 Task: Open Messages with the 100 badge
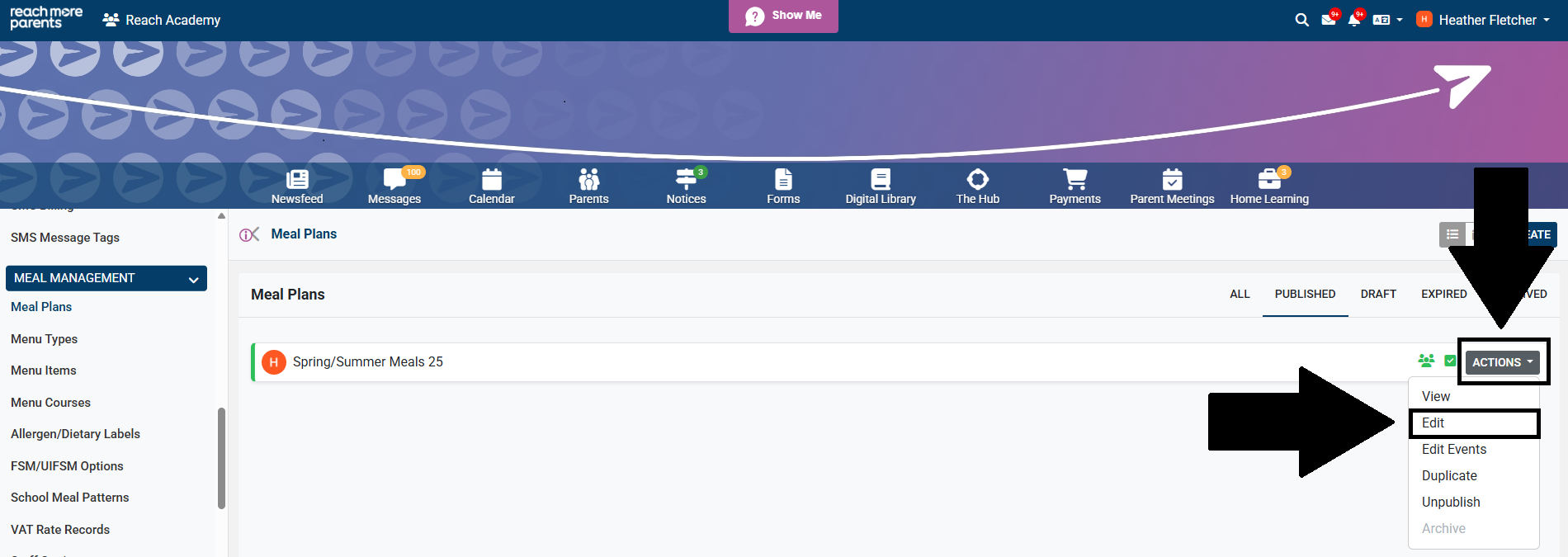394,180
